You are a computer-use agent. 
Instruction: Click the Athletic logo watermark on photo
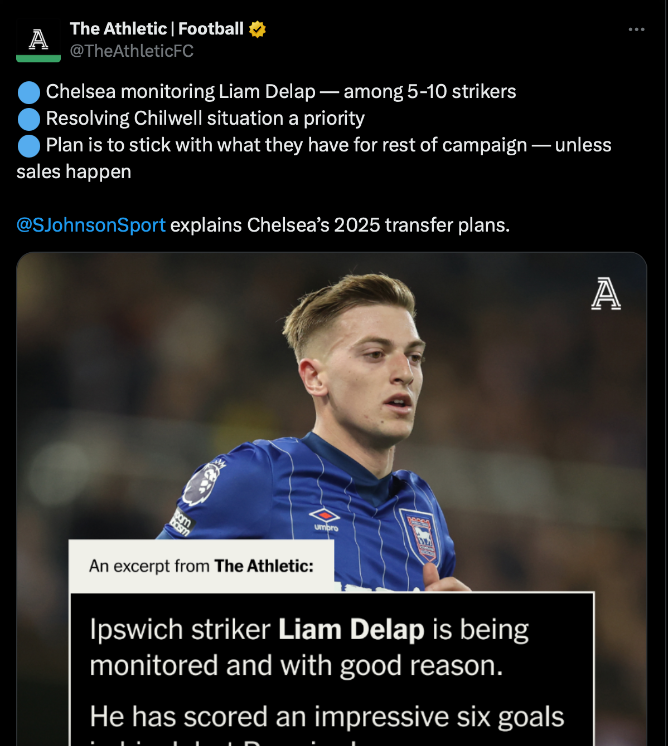coord(605,294)
